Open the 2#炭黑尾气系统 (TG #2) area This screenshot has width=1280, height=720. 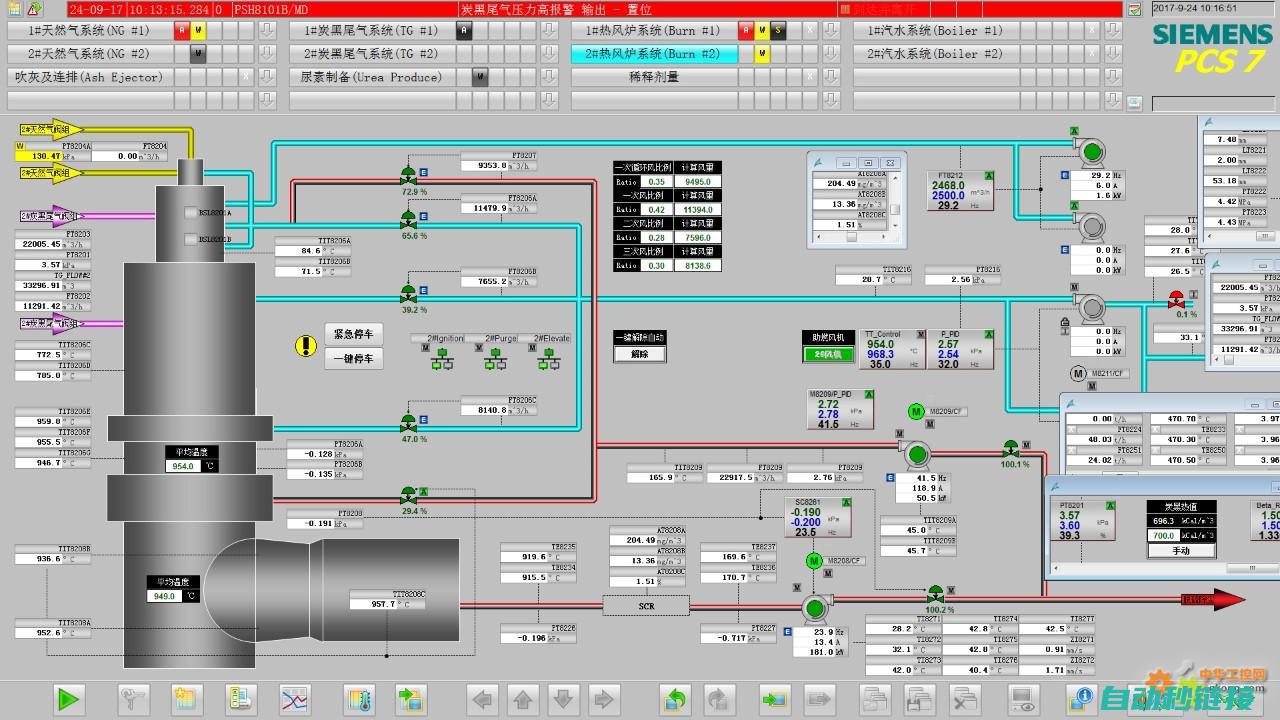tap(372, 54)
